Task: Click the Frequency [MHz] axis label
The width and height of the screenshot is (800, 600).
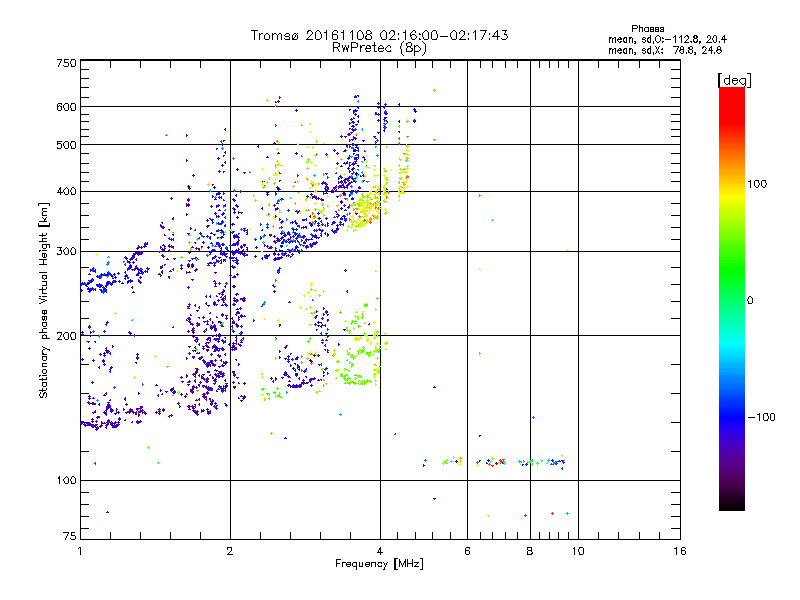Action: (379, 566)
